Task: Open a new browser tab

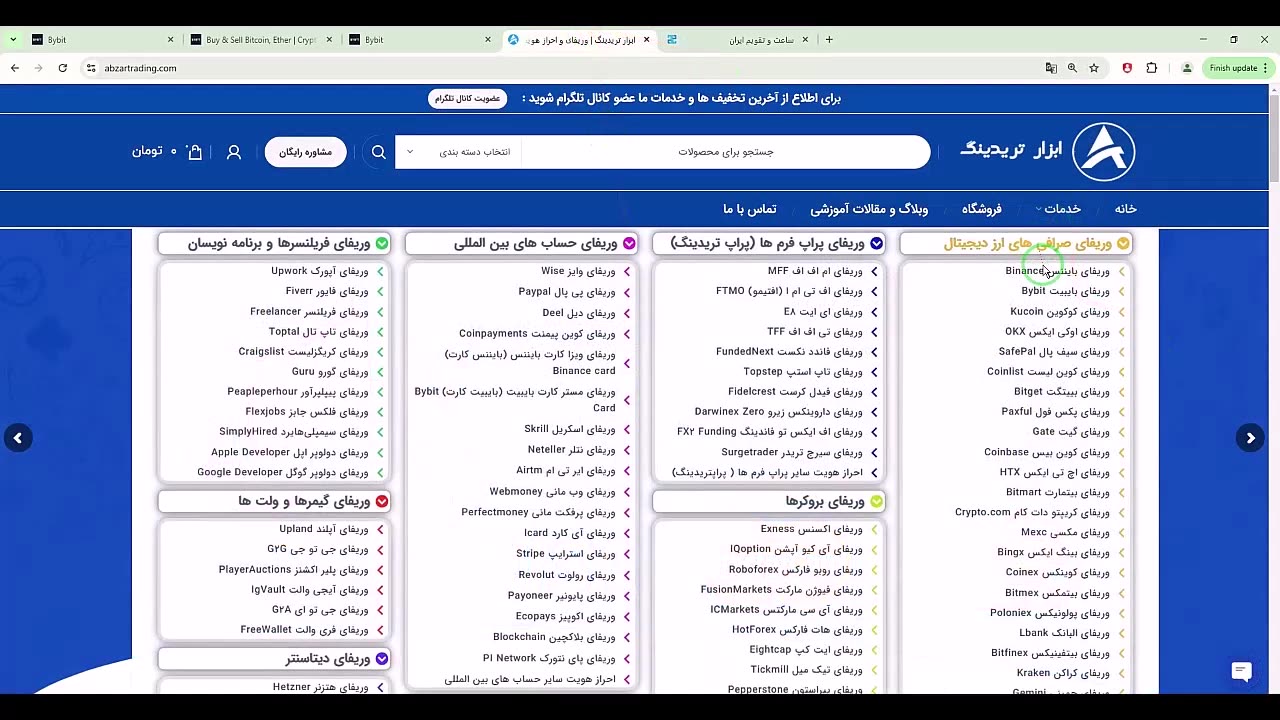Action: click(x=829, y=40)
